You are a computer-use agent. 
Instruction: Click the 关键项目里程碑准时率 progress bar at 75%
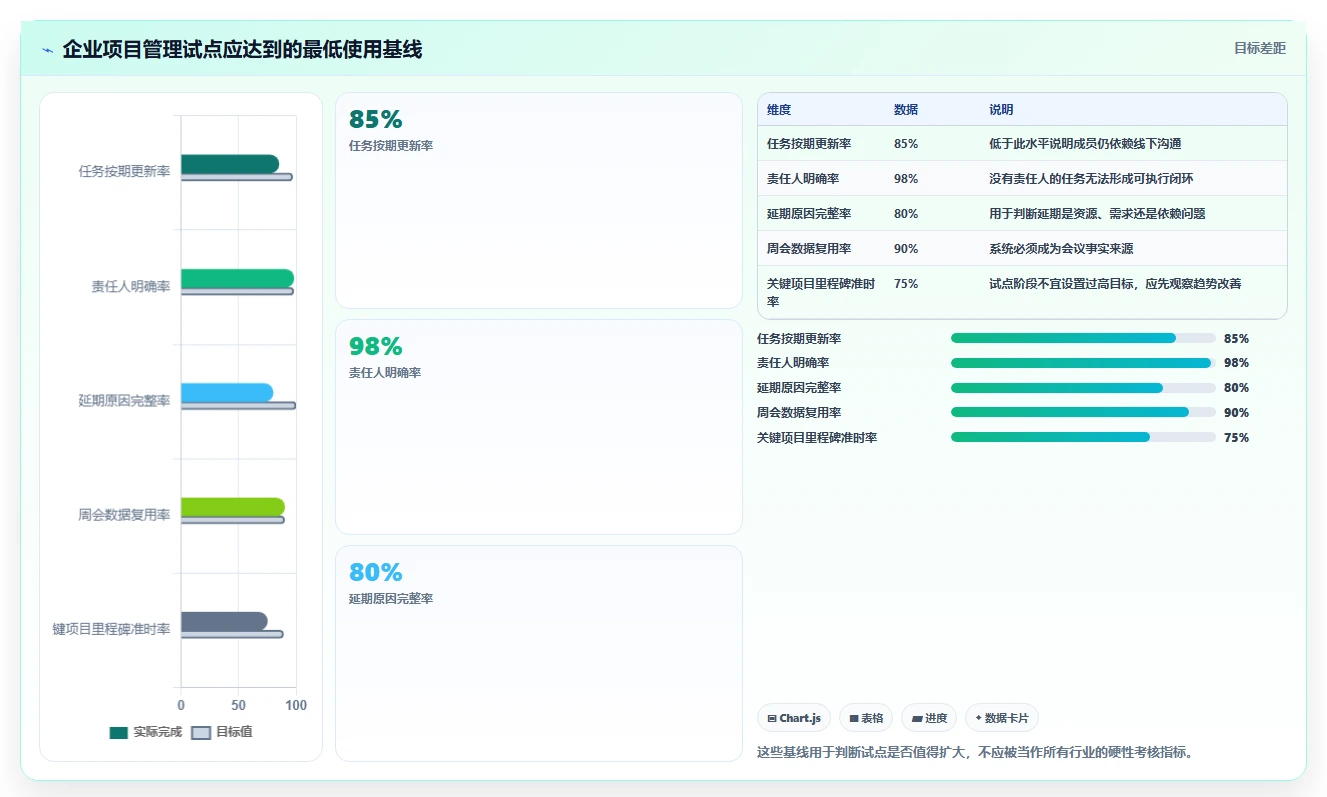coord(1083,437)
